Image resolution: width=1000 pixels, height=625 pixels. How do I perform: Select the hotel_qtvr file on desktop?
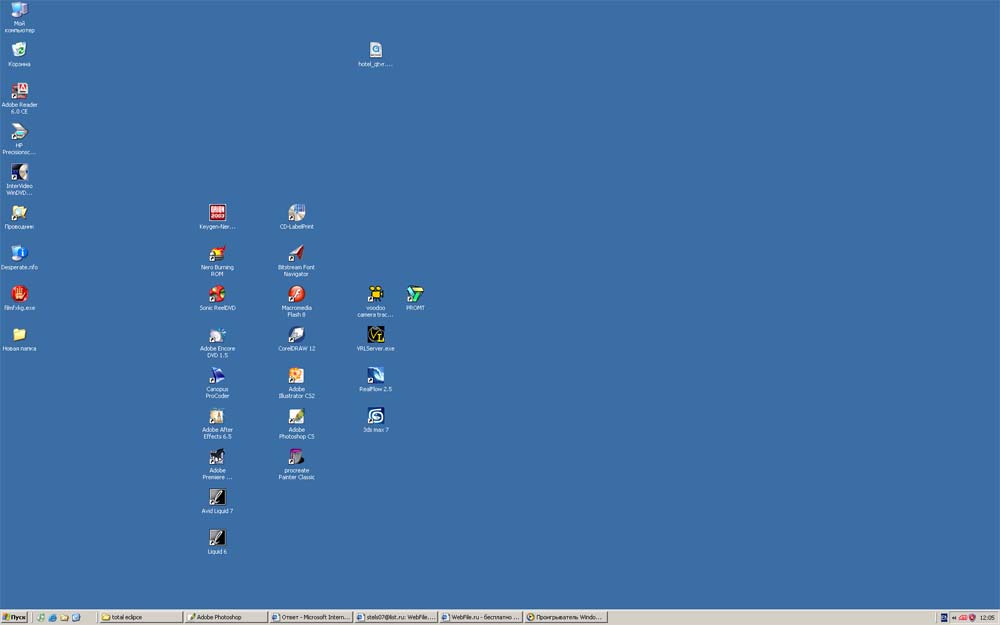(375, 50)
